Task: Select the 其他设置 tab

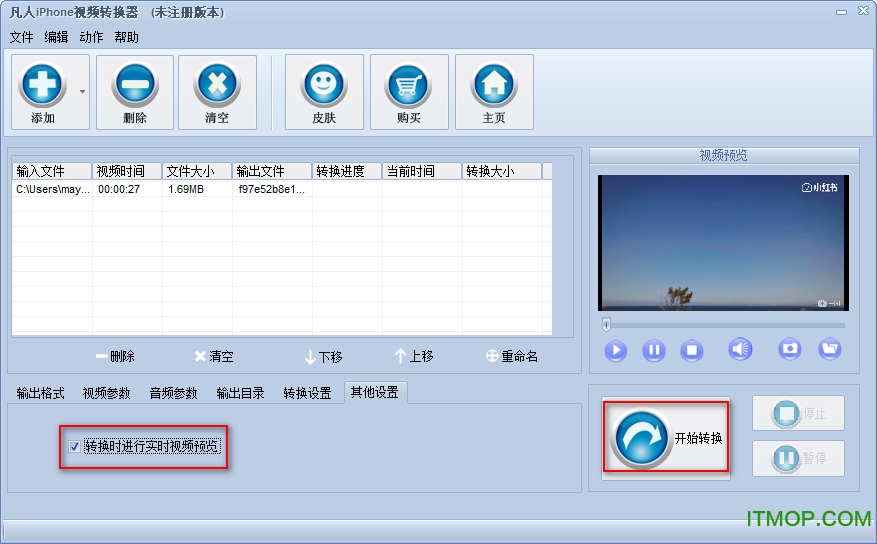Action: point(375,392)
